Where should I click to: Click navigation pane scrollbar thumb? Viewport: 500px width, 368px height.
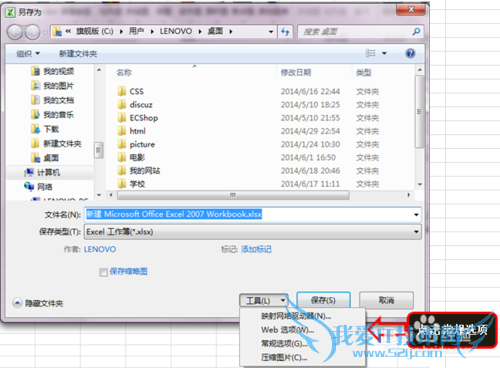(x=98, y=150)
